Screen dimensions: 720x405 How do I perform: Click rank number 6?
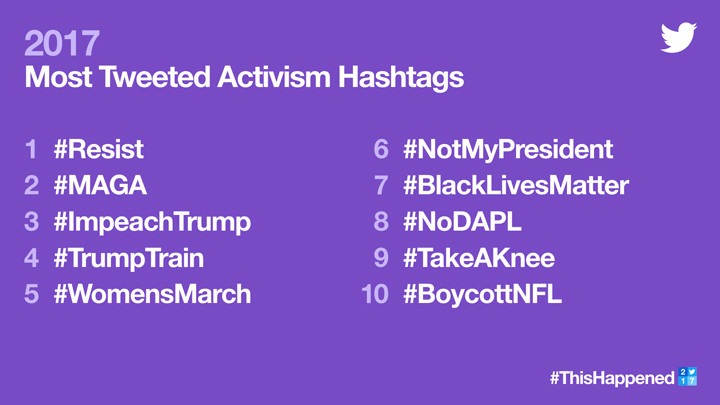381,150
